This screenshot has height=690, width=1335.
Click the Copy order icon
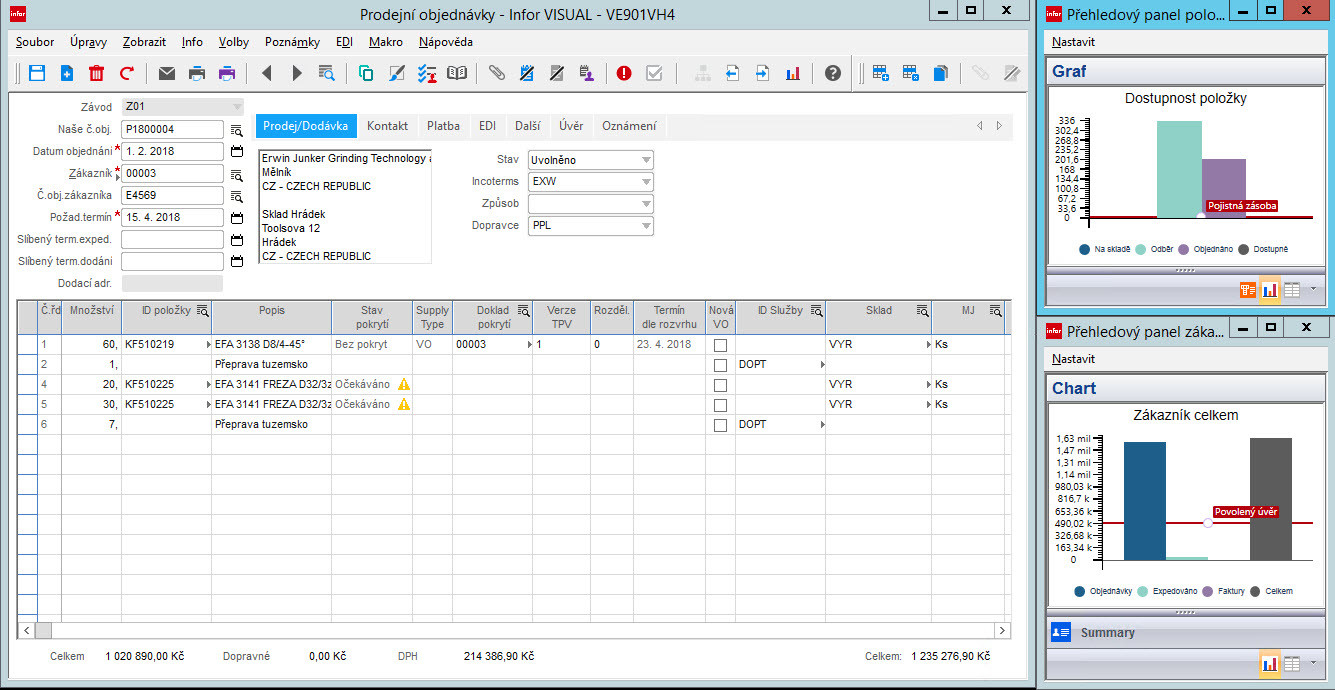point(366,73)
